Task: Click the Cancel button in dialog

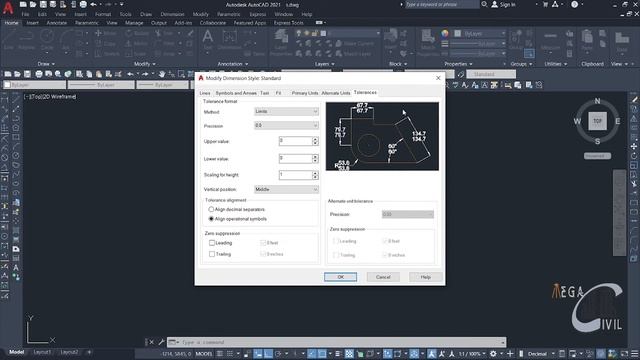Action: tap(383, 277)
